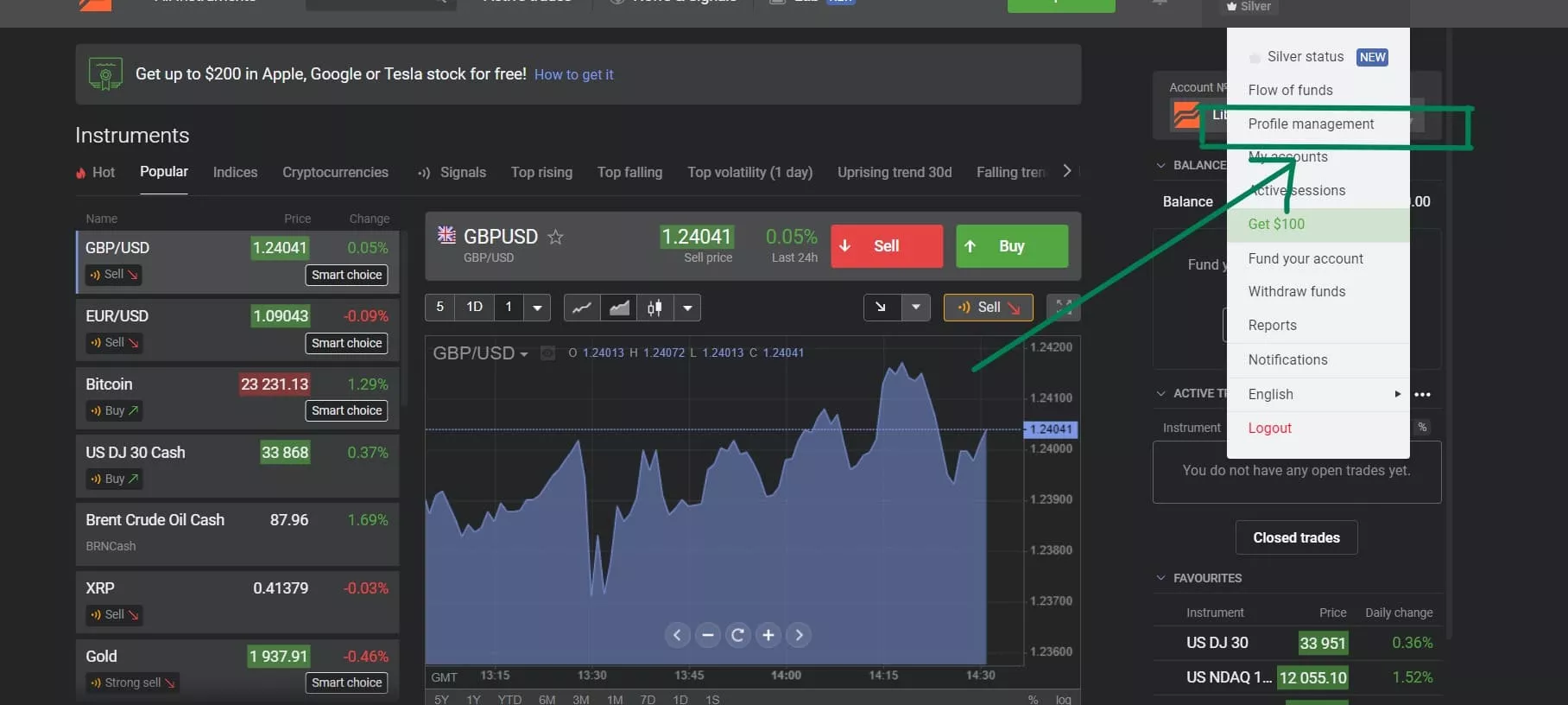Image resolution: width=1568 pixels, height=705 pixels.
Task: Switch to the Popular tab
Action: point(164,171)
